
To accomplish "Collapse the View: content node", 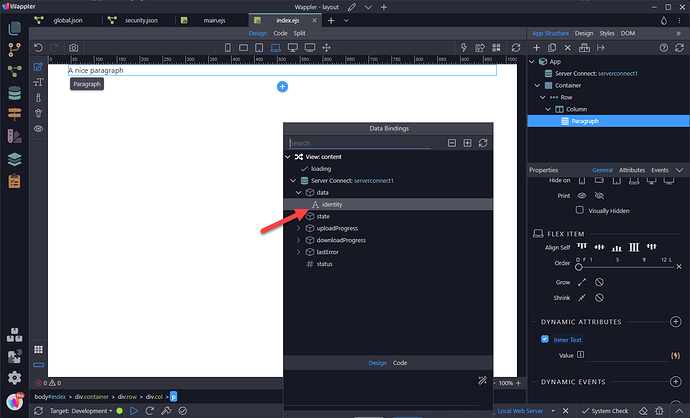I will (288, 157).
